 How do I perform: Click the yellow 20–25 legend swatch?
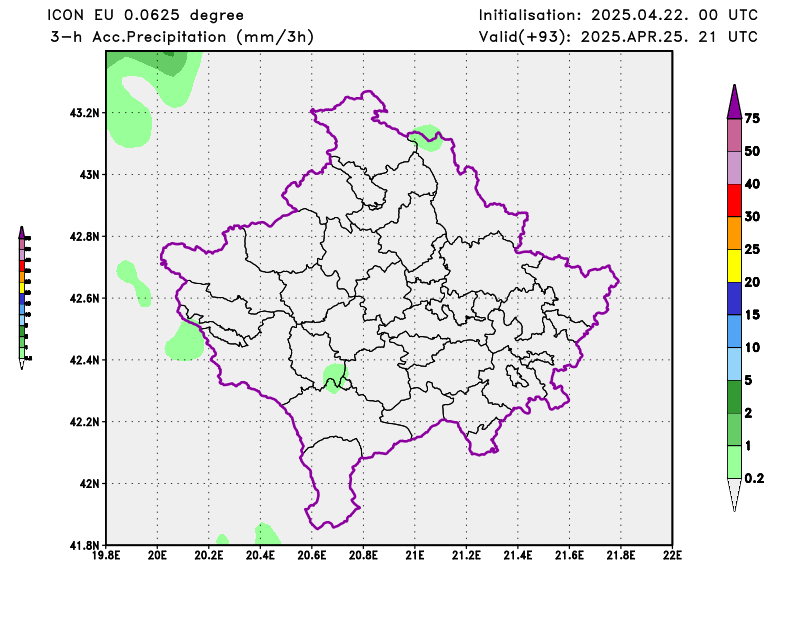click(734, 266)
